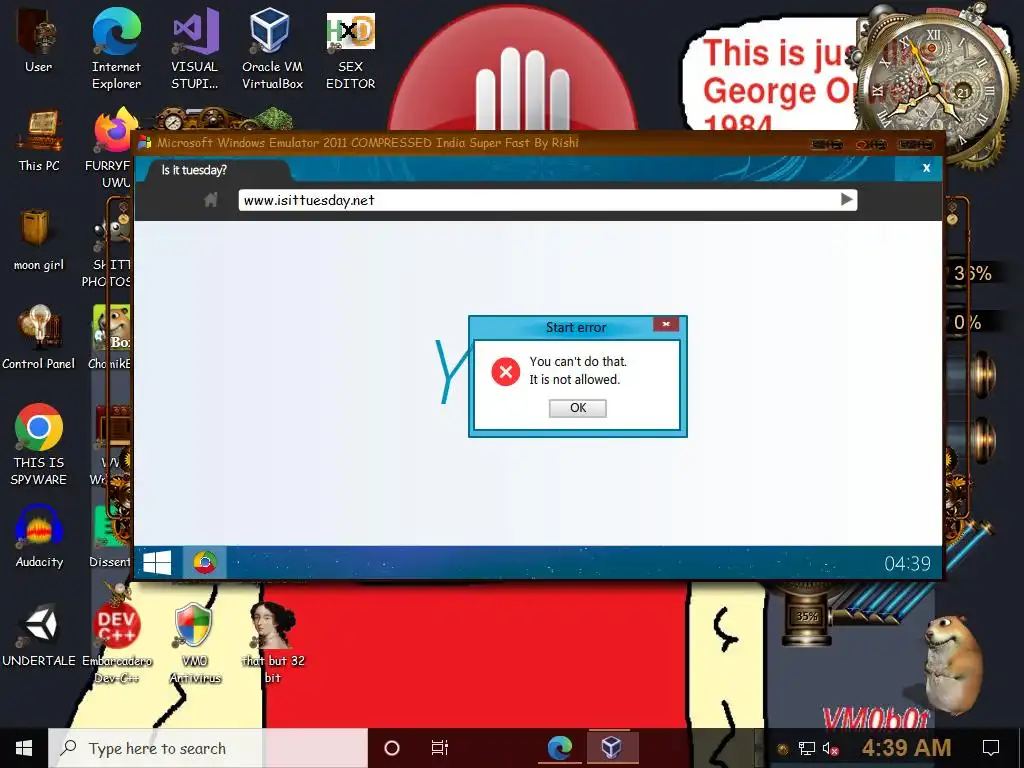The height and width of the screenshot is (768, 1024).
Task: Close the emulator browser with X button
Action: point(926,168)
